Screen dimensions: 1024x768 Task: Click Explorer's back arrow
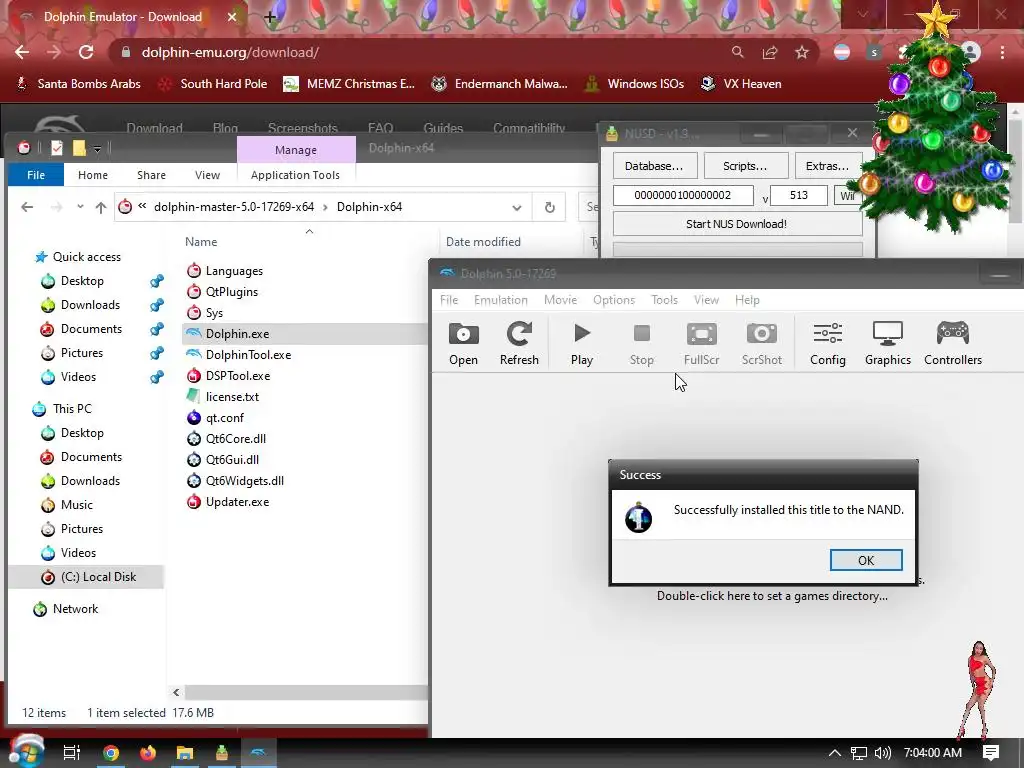pos(27,207)
